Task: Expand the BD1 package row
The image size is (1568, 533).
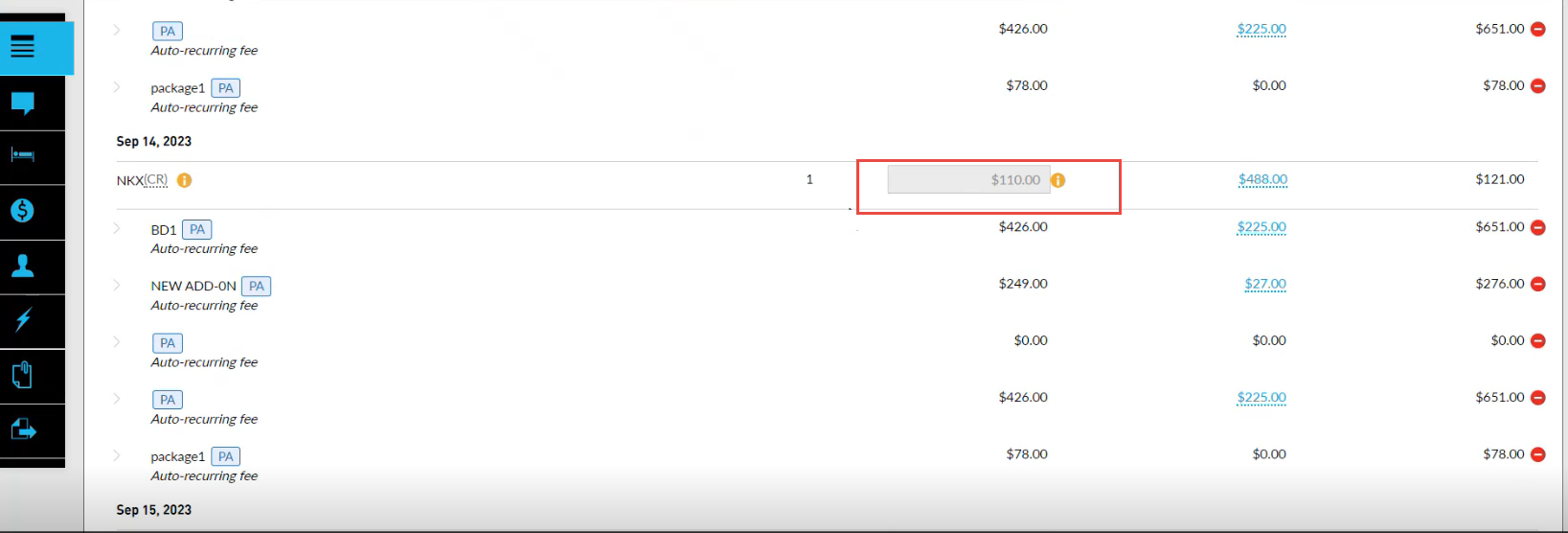Action: 117,228
